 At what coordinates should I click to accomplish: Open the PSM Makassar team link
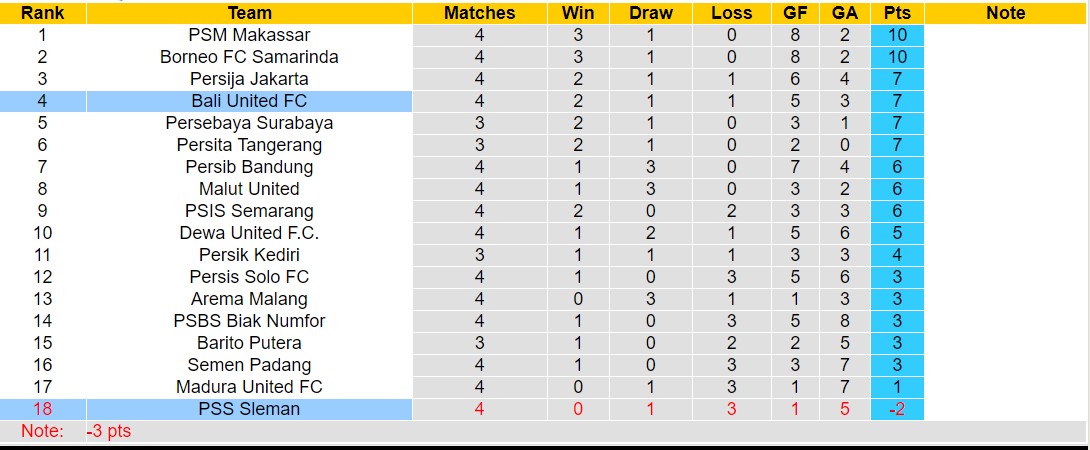249,35
